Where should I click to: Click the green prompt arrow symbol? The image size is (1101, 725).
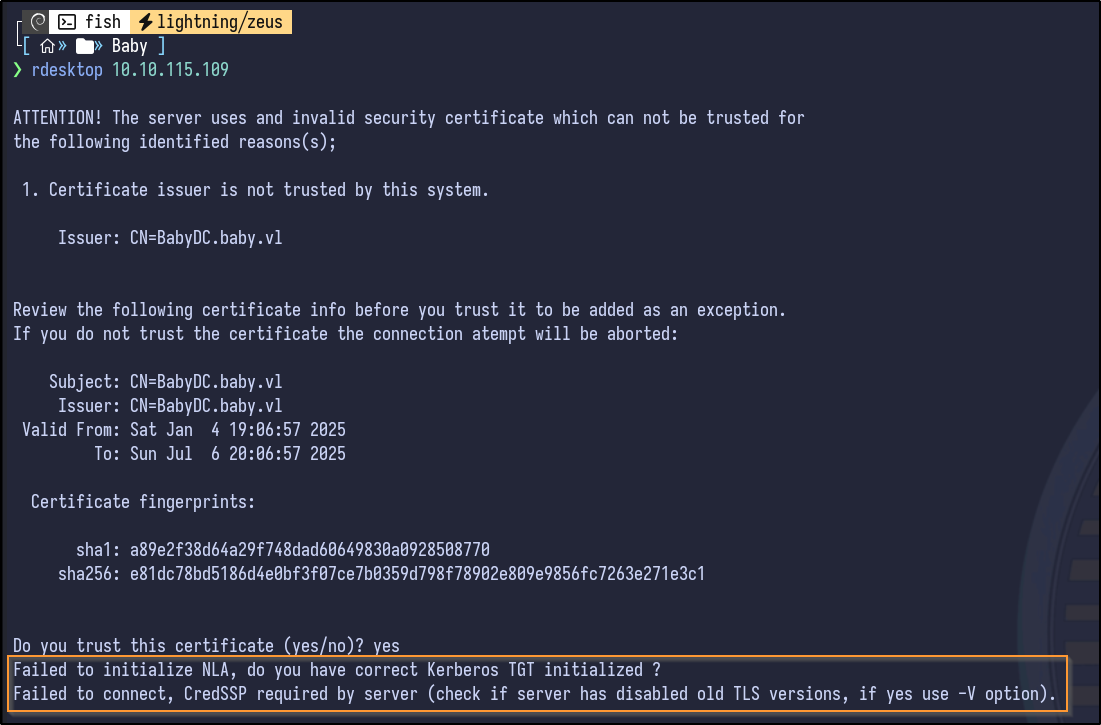pos(18,70)
